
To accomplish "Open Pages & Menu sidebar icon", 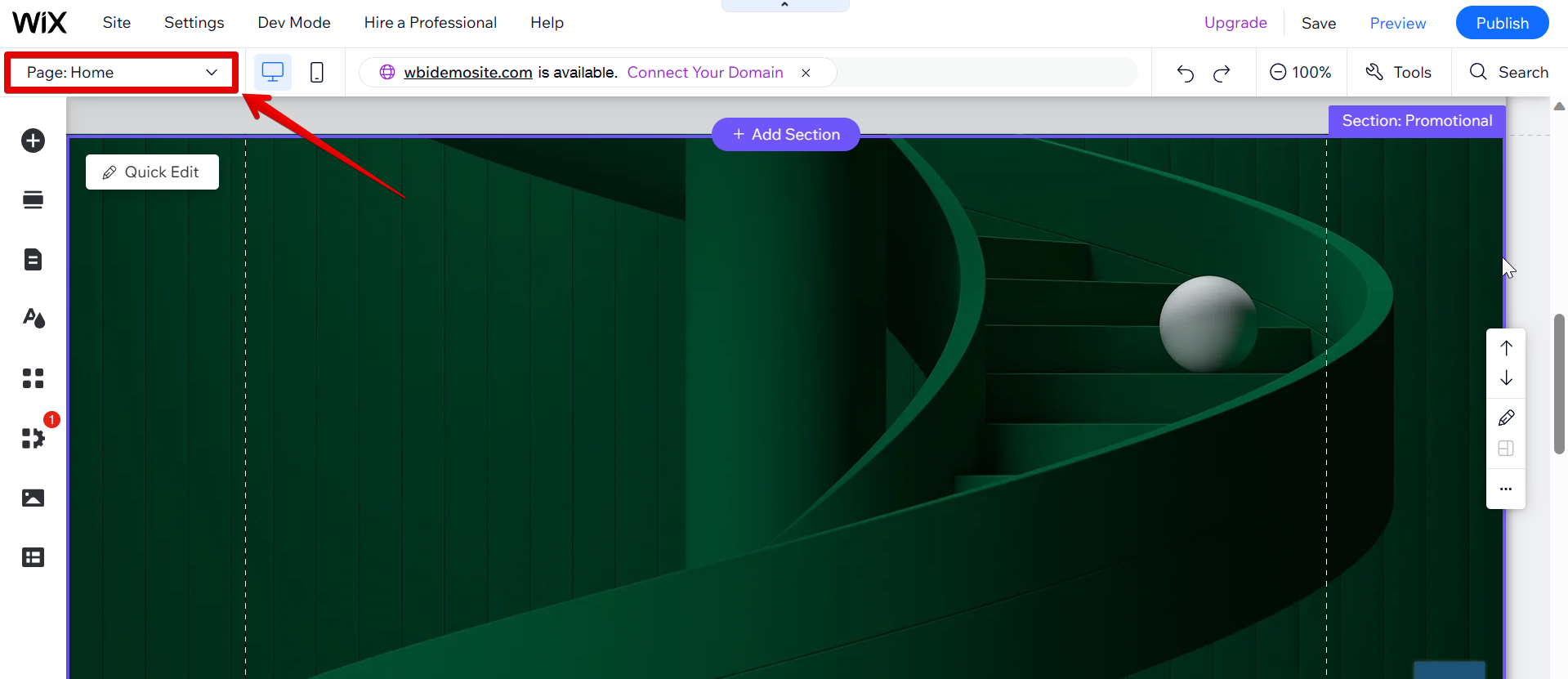I will [33, 260].
